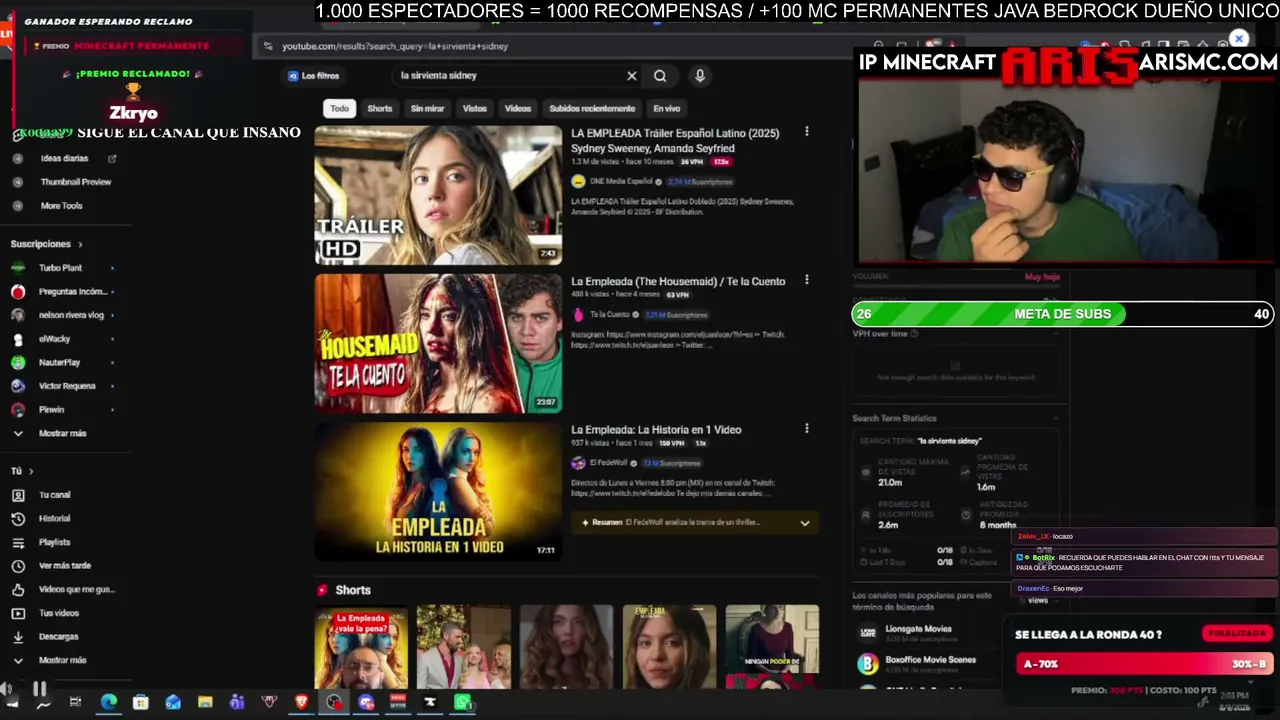
Task: Open options for La Historia en 1 Video
Action: [x=807, y=429]
